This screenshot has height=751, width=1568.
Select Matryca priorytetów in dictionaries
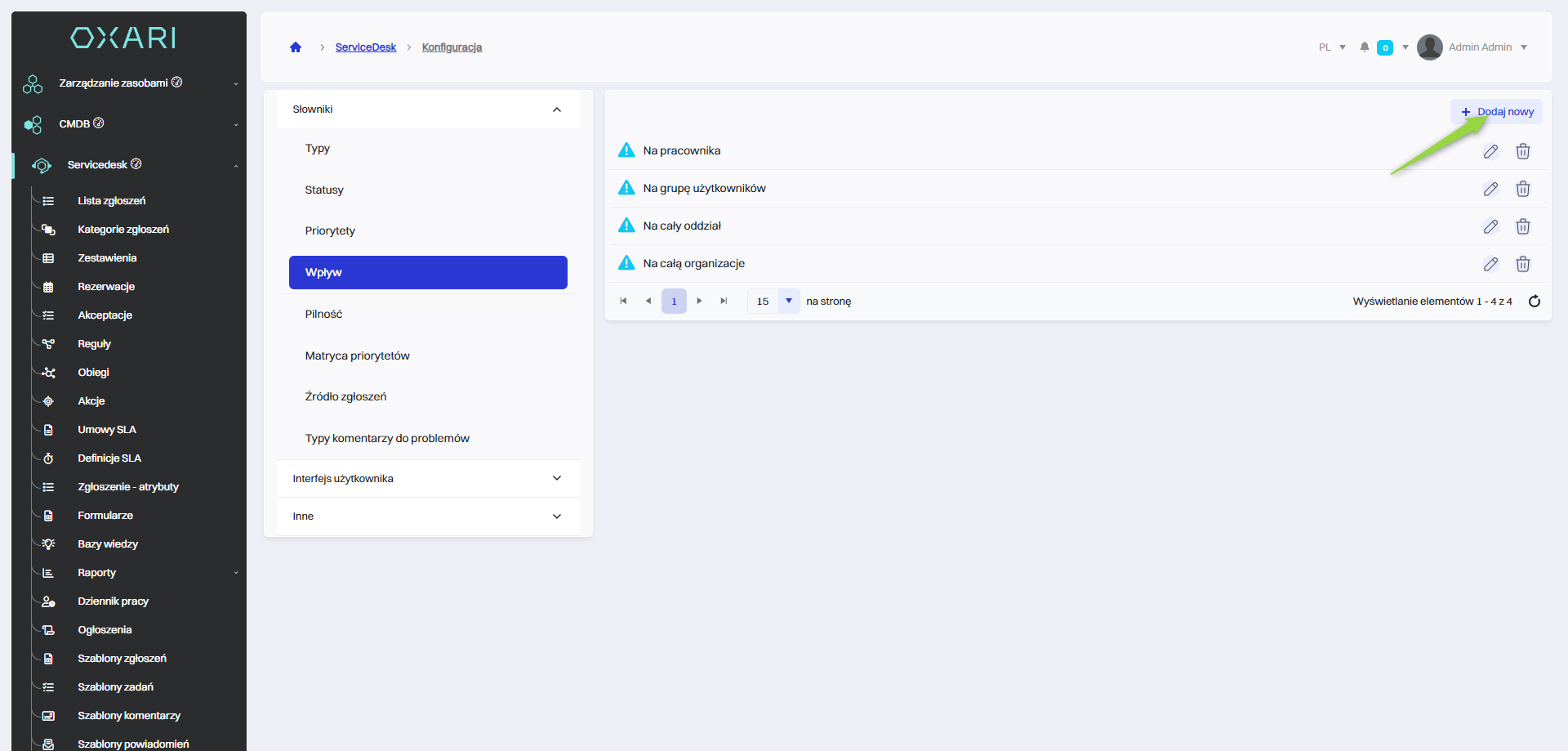(357, 356)
